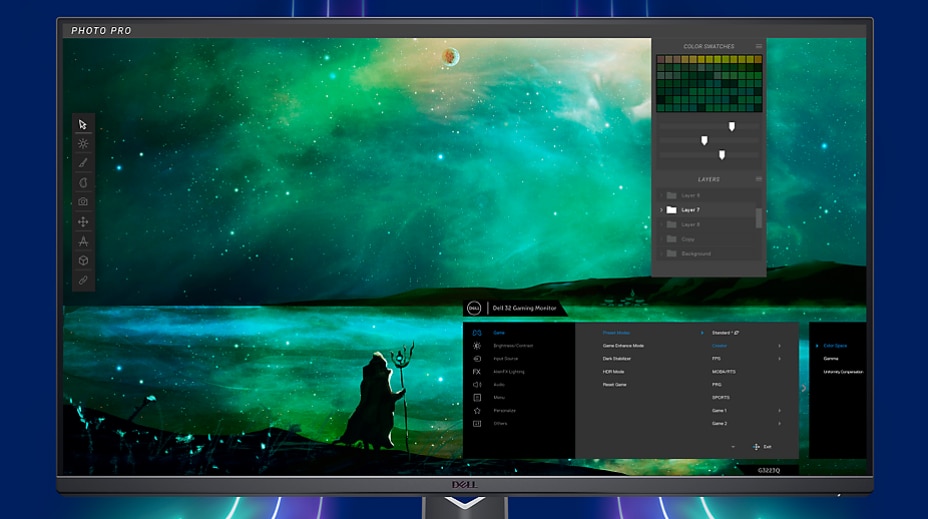Open the Input Source menu item

tap(505, 358)
